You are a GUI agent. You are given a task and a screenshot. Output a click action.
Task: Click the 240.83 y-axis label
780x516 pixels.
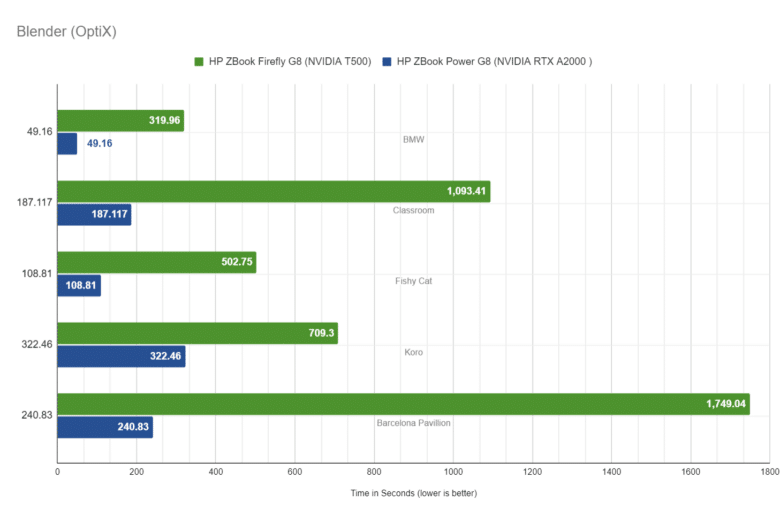click(37, 415)
